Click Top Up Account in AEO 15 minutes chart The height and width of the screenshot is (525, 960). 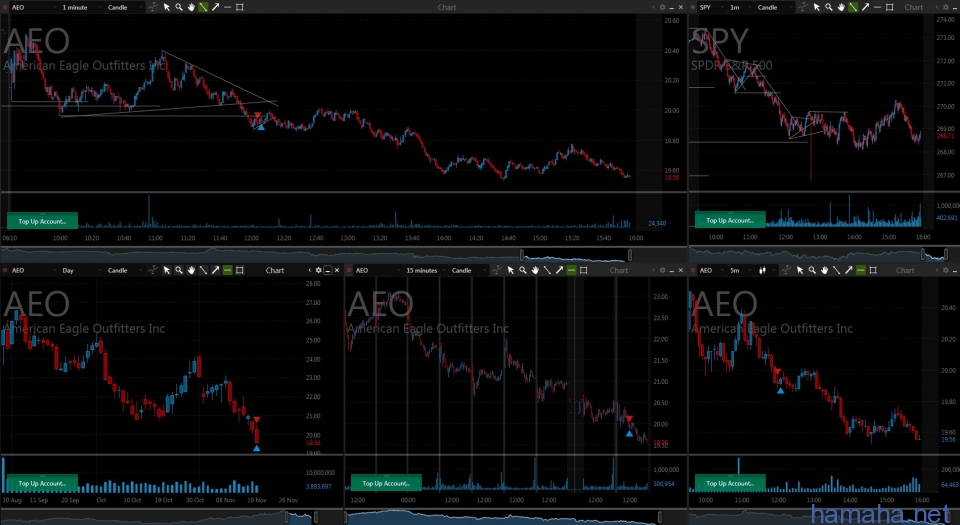386,483
